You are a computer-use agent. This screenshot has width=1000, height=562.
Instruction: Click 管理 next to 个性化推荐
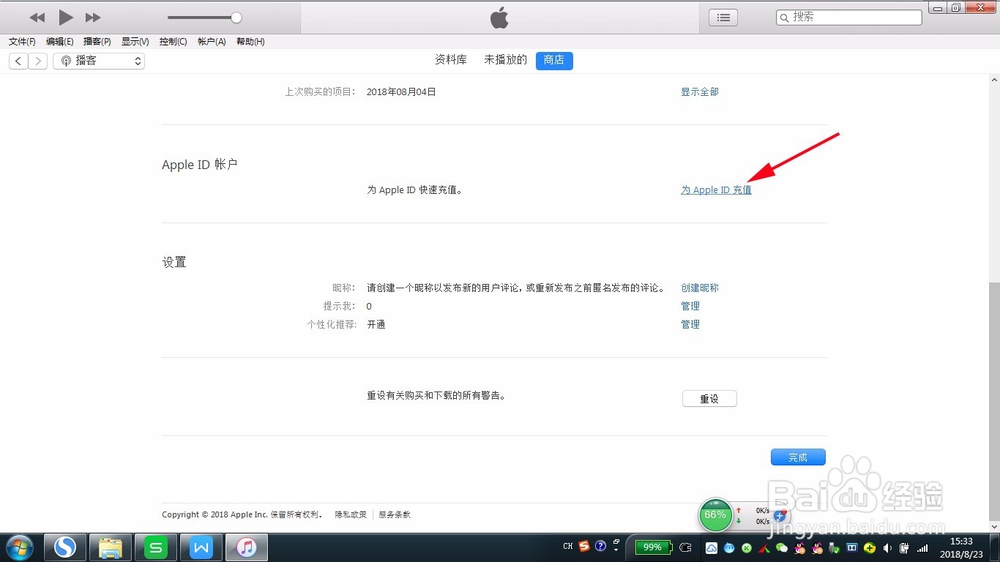point(690,325)
